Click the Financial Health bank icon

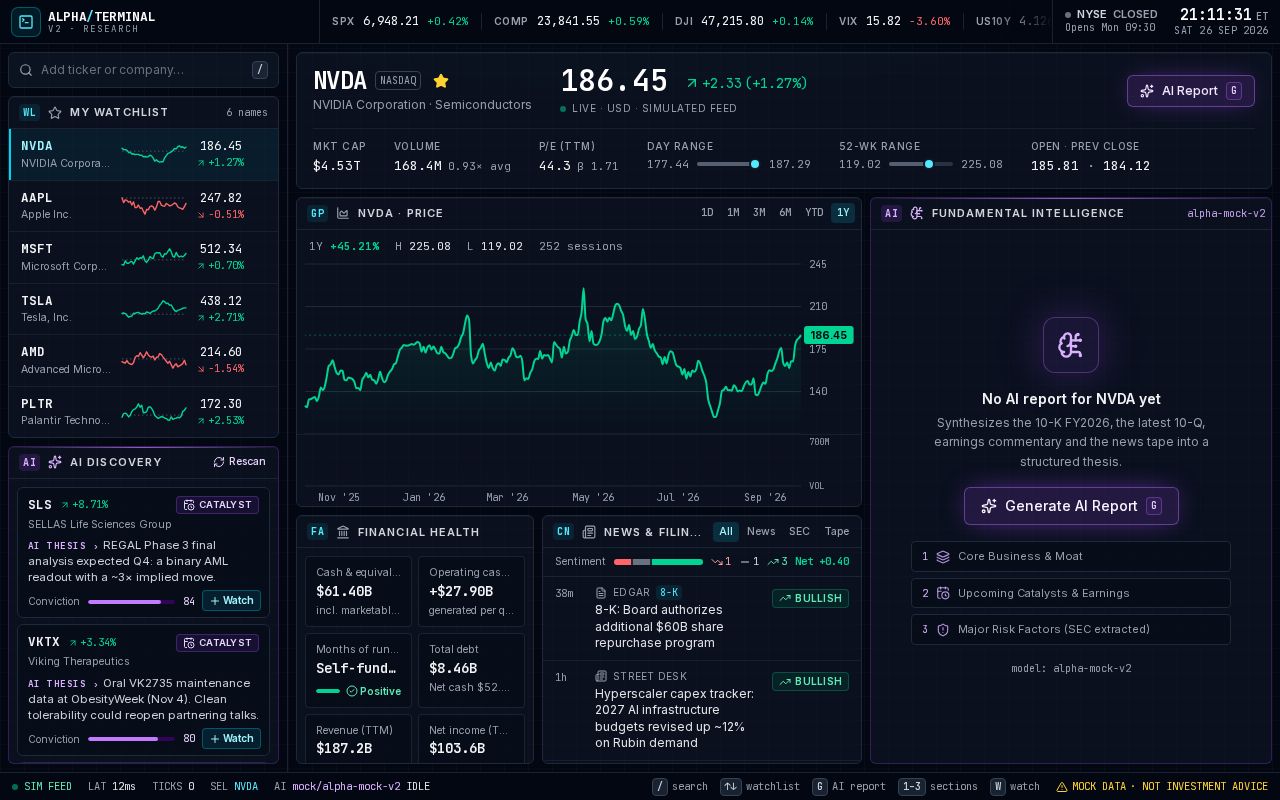tap(343, 532)
